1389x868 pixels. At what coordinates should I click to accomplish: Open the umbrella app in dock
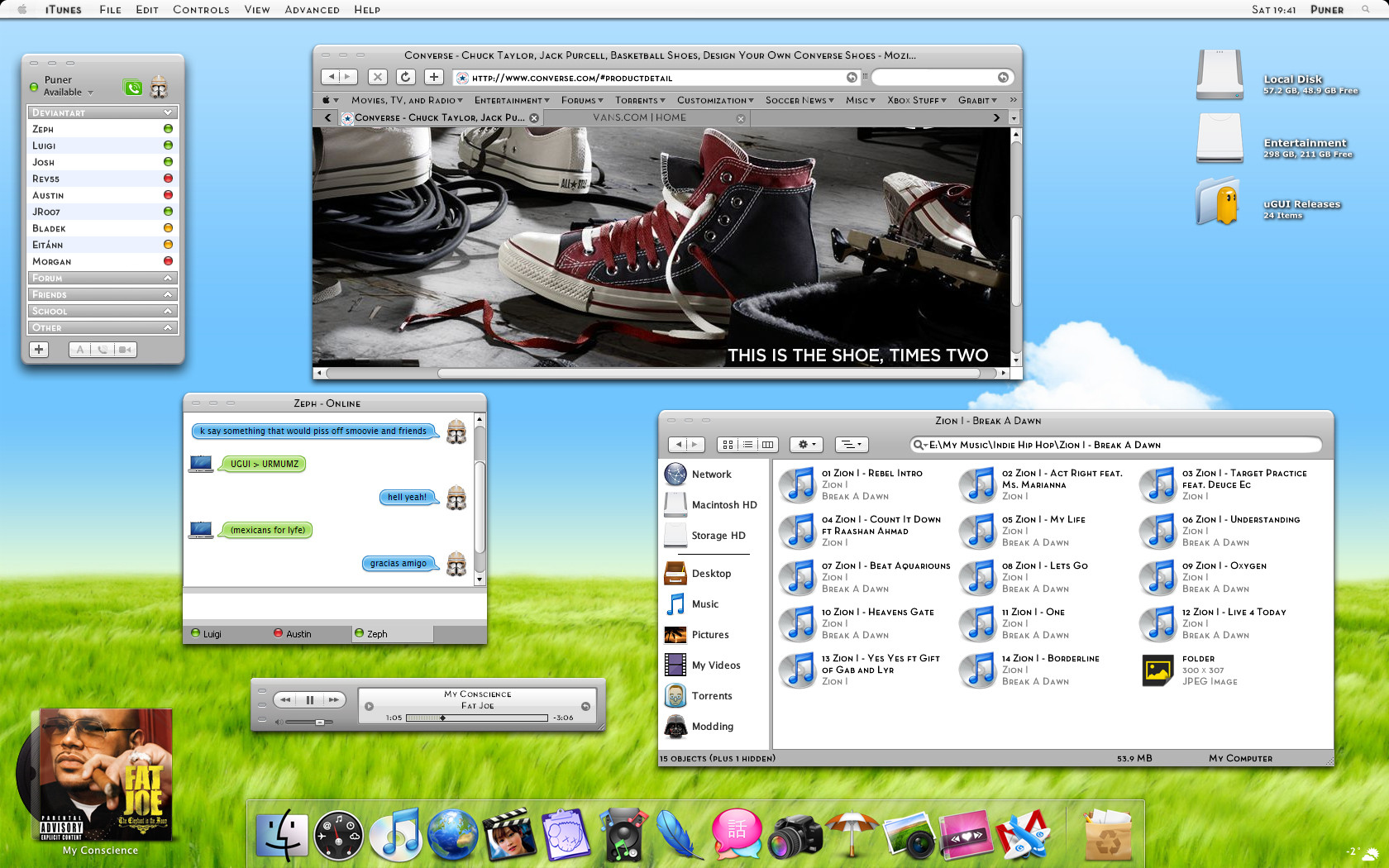(852, 834)
